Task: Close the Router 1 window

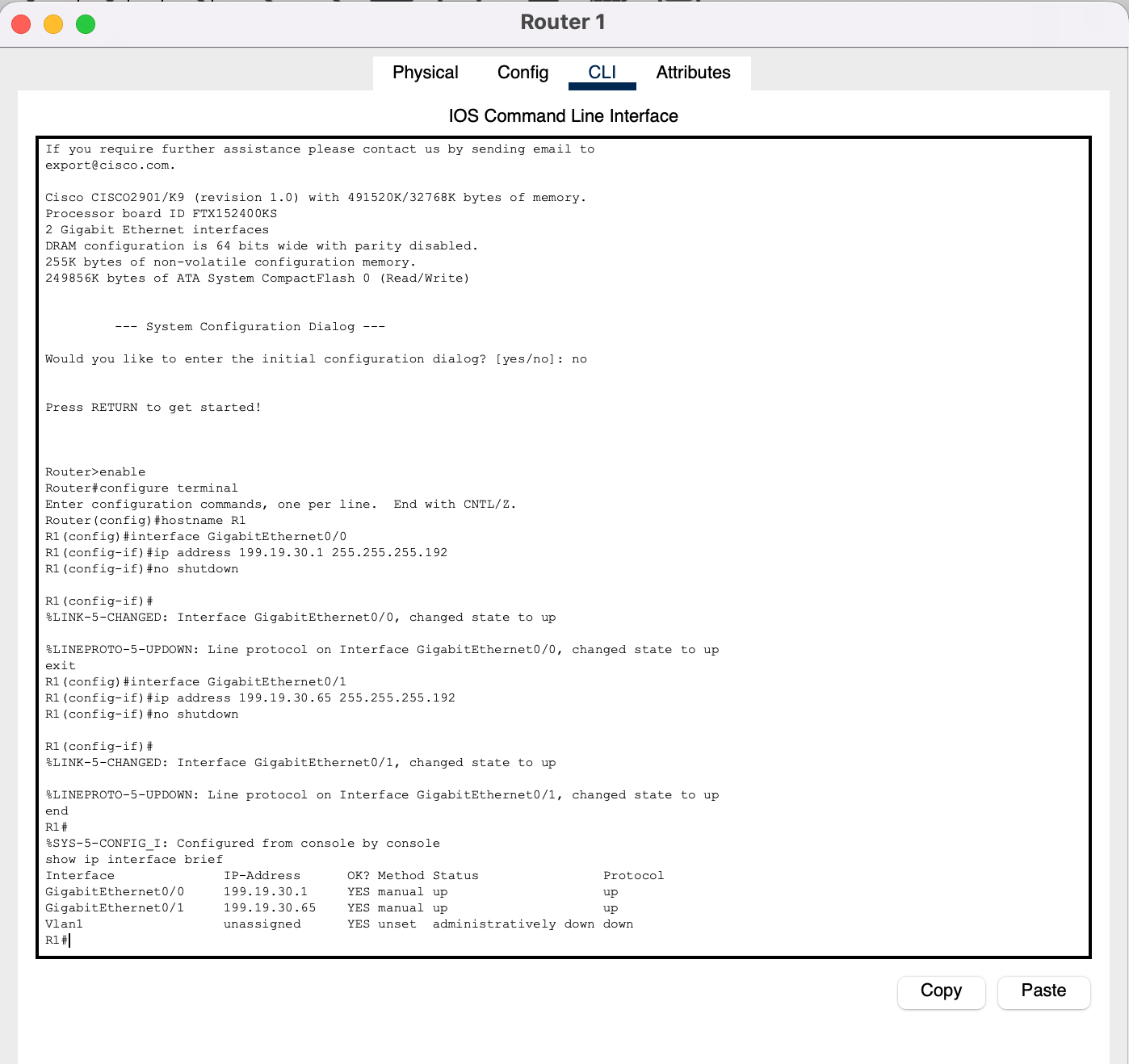Action: pyautogui.click(x=21, y=24)
